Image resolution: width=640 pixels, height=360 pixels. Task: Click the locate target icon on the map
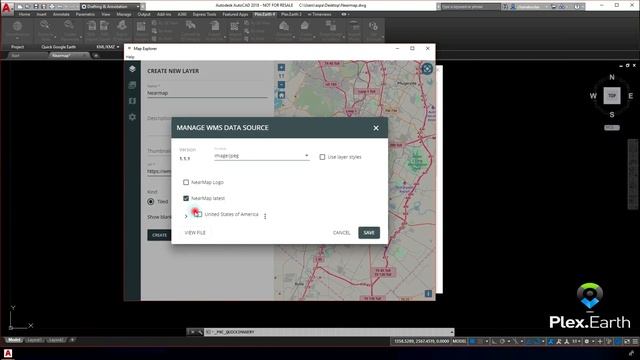(427, 69)
